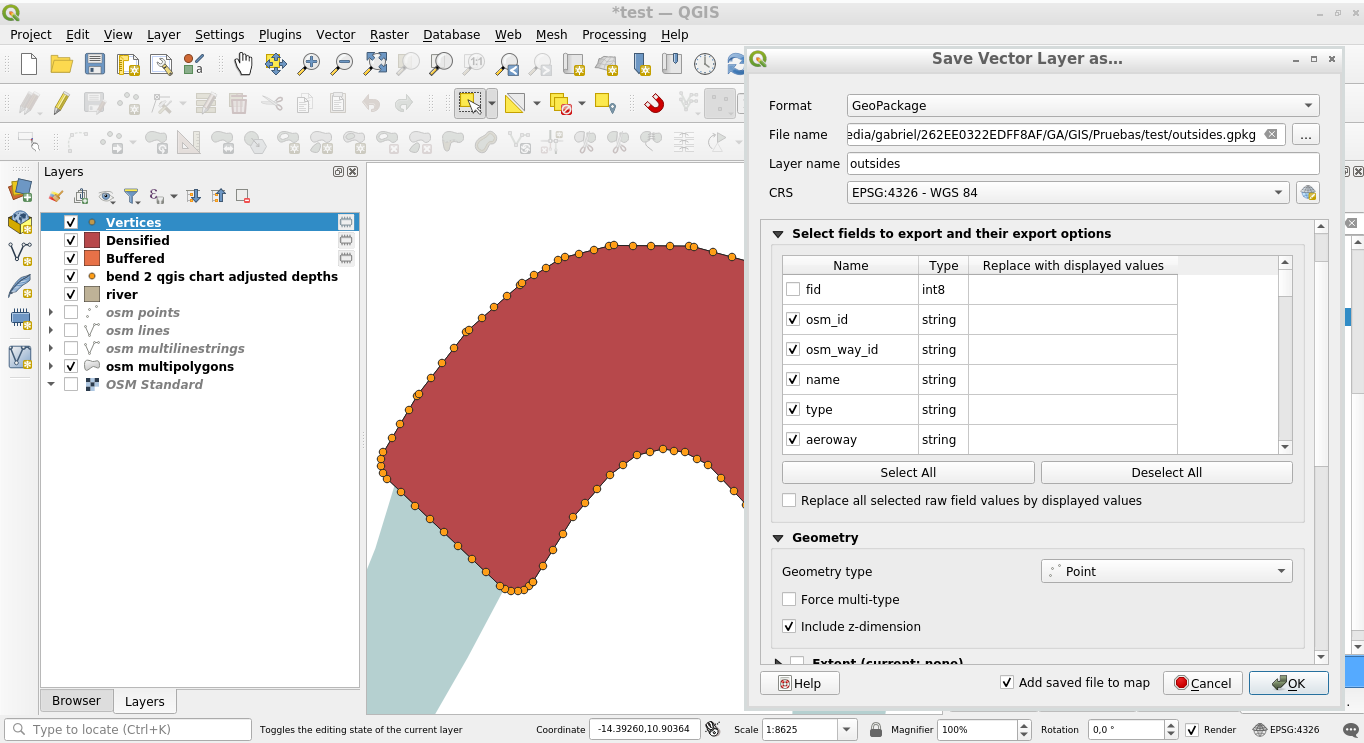Show the osm points layer
1364x743 pixels.
click(x=71, y=312)
